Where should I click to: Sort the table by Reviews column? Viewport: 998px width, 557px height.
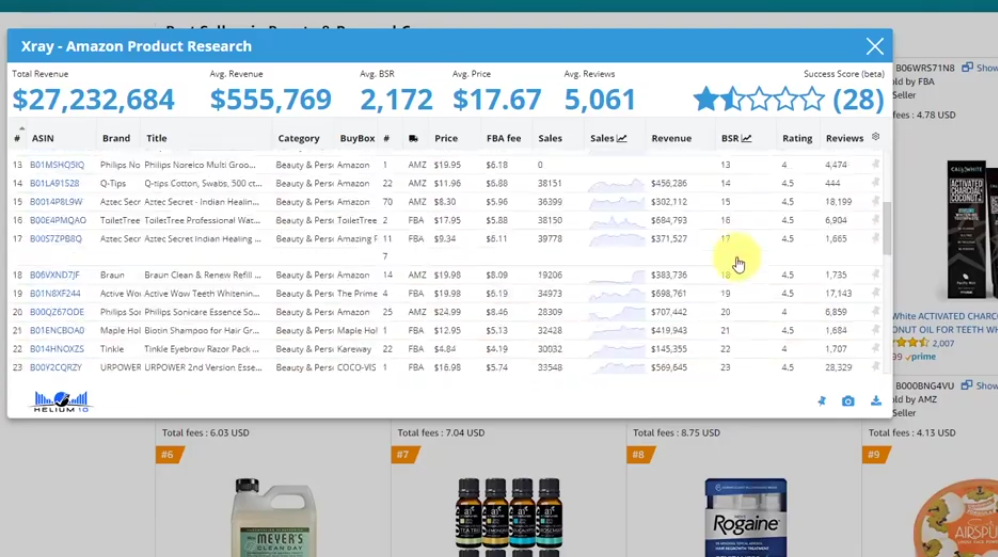(845, 138)
